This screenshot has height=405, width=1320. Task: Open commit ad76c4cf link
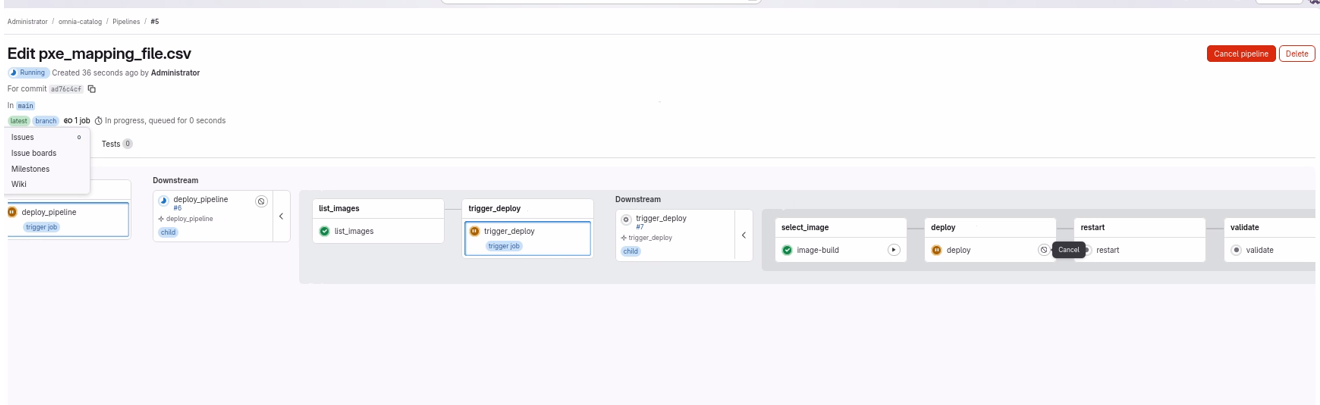[x=67, y=88]
